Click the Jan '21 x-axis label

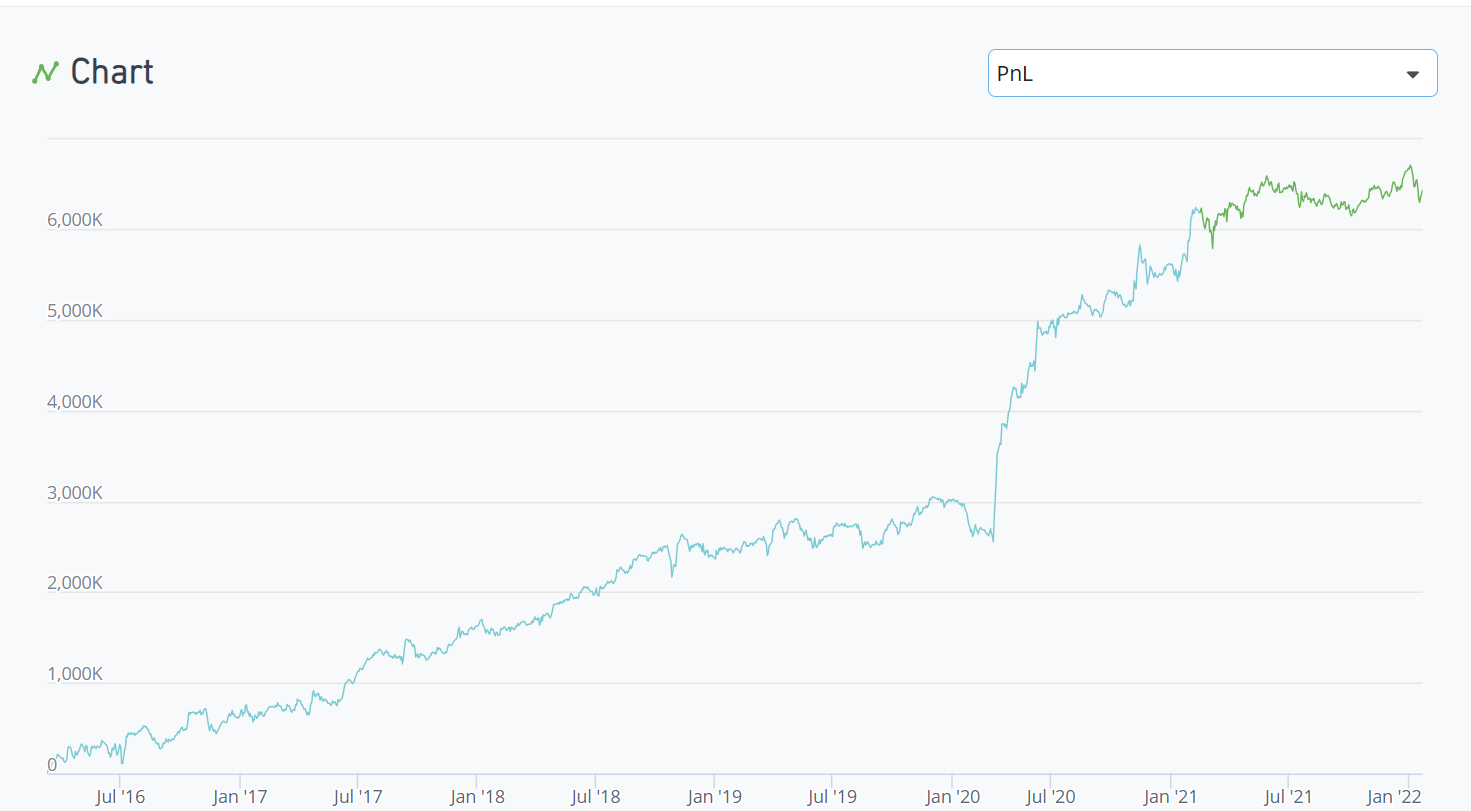(x=1170, y=797)
